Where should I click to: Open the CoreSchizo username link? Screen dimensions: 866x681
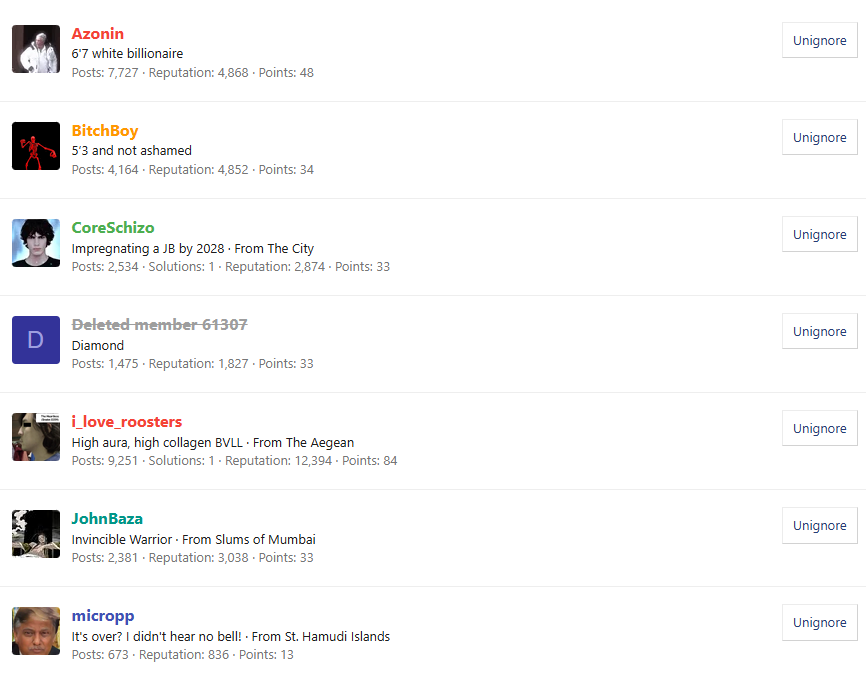[x=113, y=228]
